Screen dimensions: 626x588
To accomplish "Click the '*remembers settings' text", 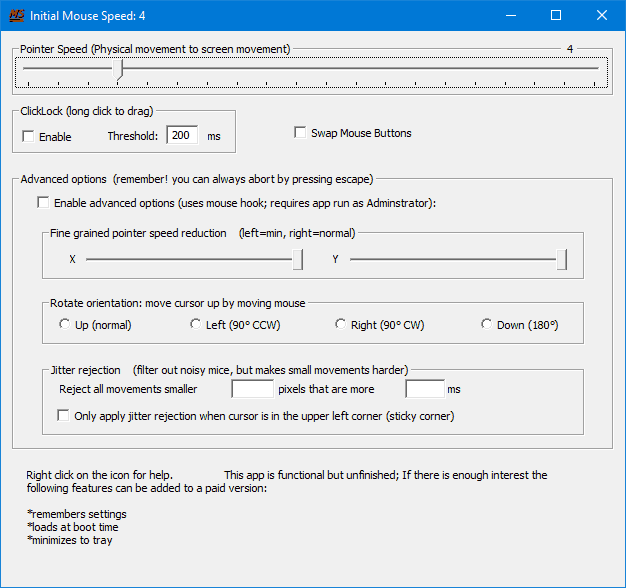I will click(x=77, y=514).
